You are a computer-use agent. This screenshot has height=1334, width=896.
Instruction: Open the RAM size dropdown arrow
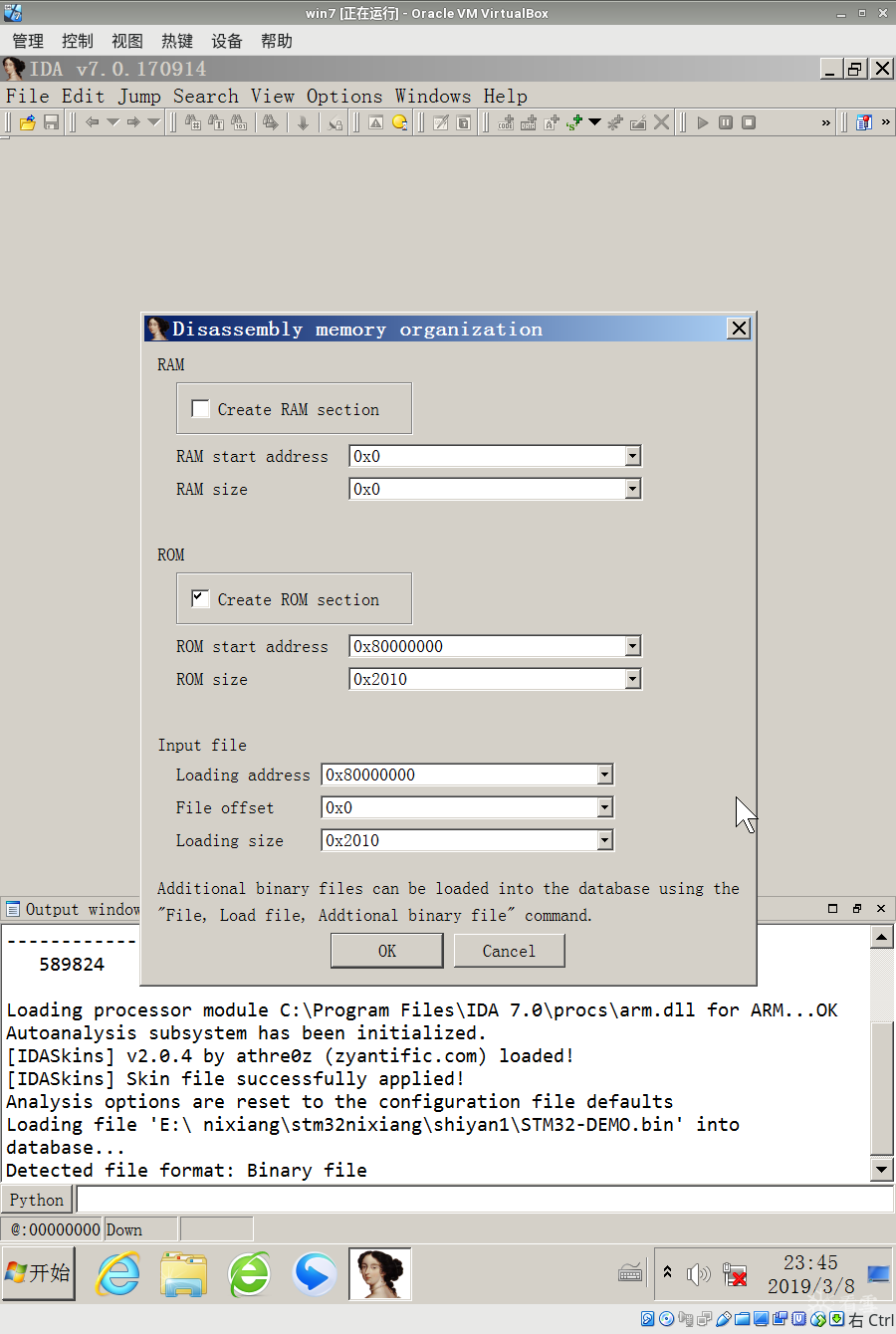tap(632, 489)
